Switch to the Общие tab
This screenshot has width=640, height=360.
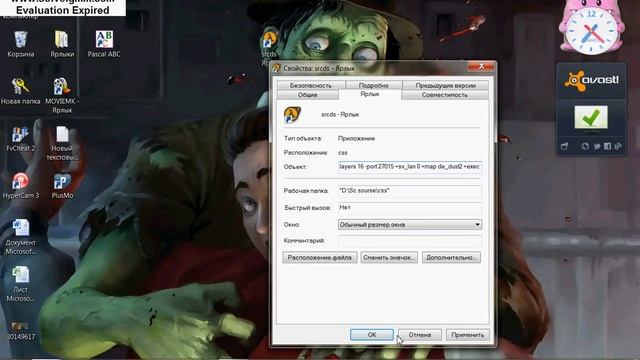coord(307,95)
